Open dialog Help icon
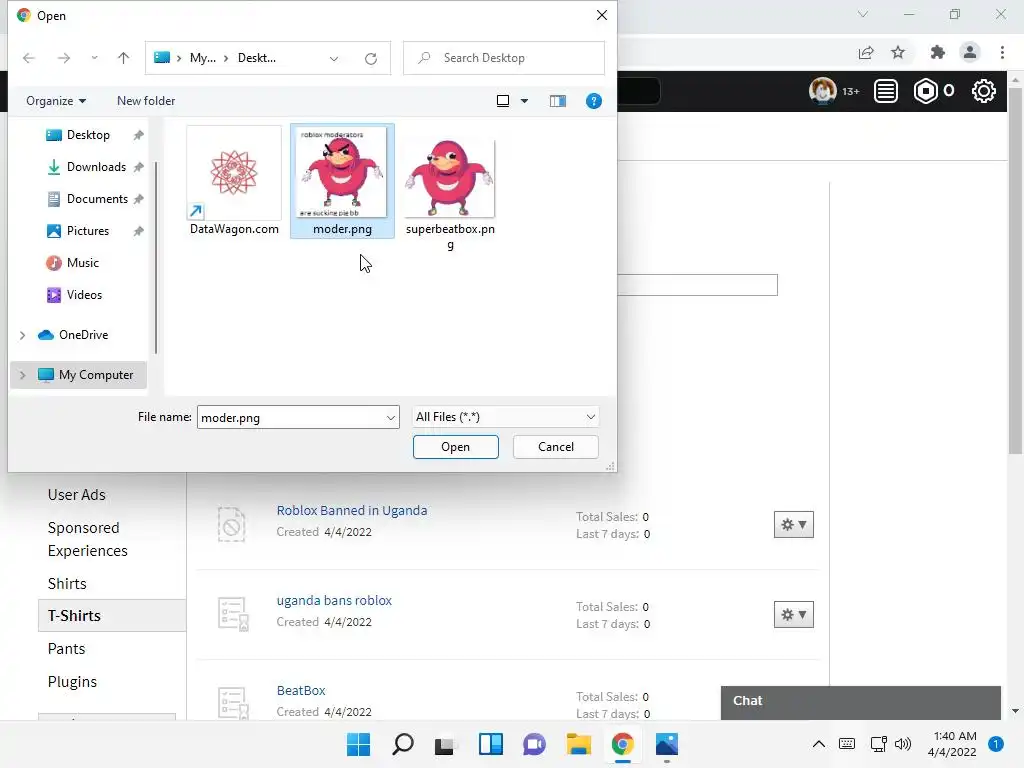 594,101
